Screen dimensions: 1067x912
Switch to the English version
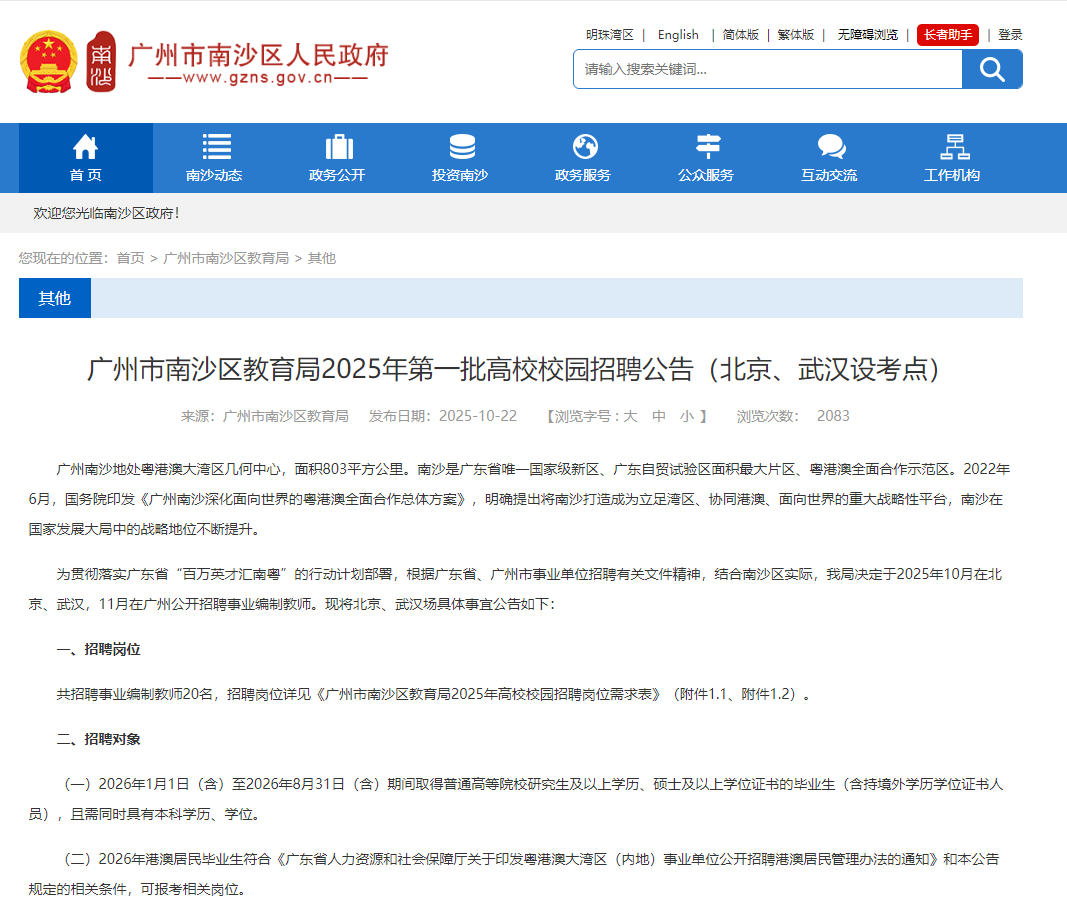coord(678,35)
